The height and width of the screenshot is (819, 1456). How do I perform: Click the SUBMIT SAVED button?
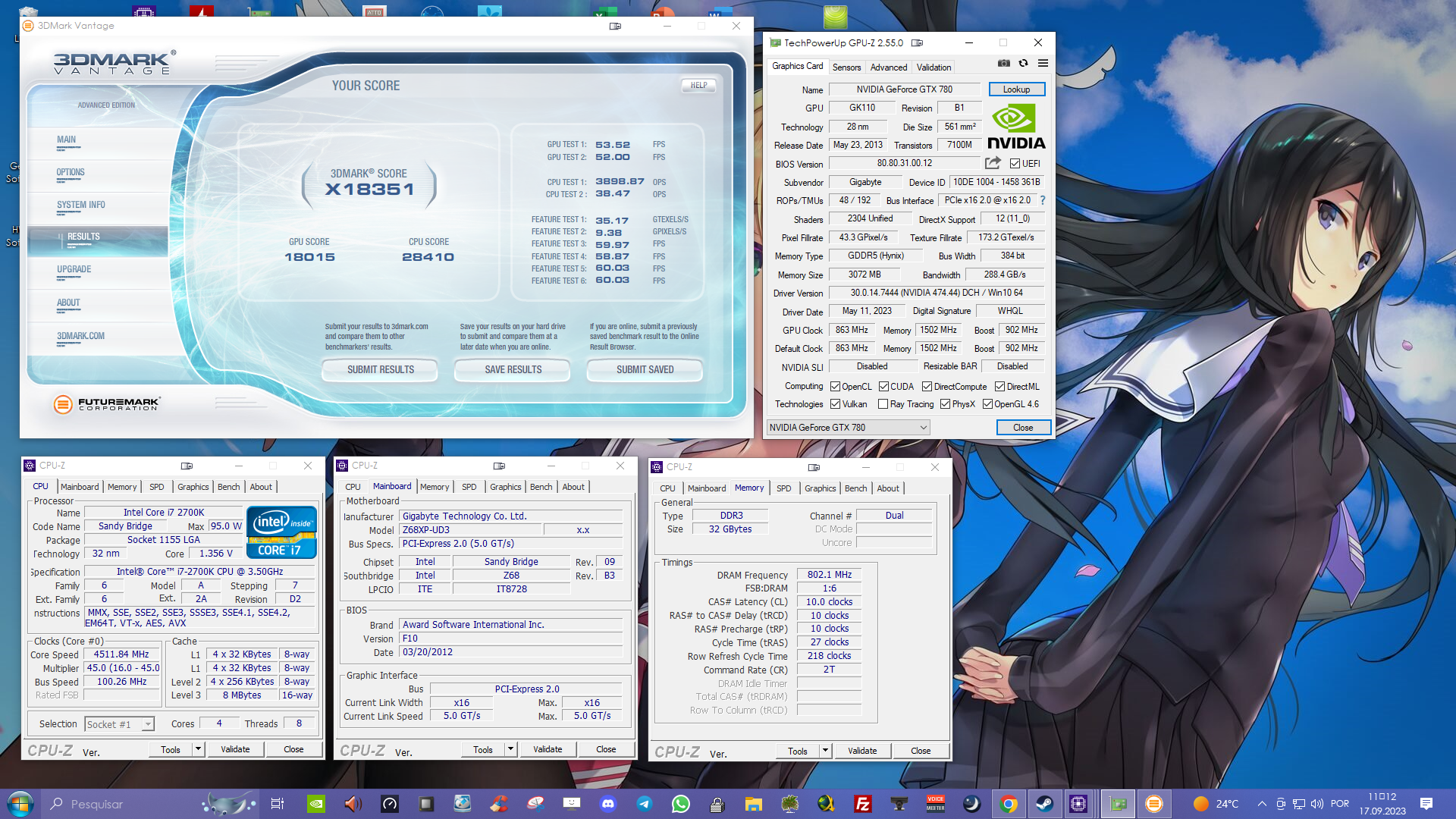[x=645, y=369]
